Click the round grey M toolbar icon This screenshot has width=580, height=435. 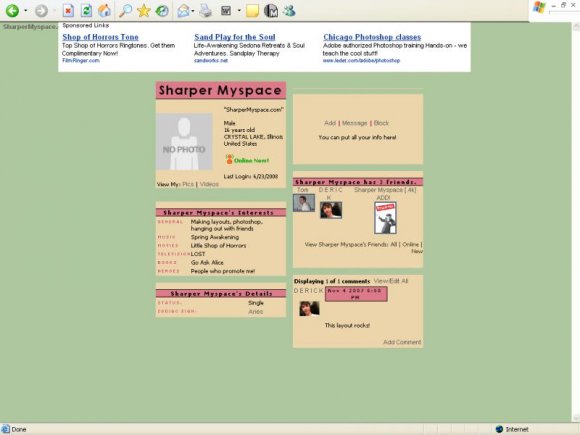click(x=271, y=11)
